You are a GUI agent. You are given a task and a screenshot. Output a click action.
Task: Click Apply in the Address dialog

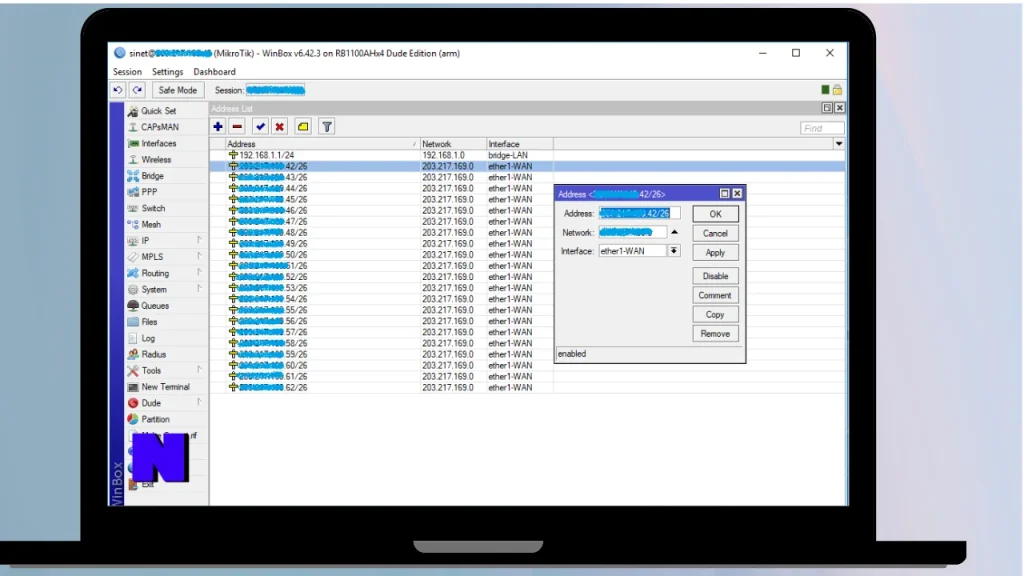pos(715,253)
